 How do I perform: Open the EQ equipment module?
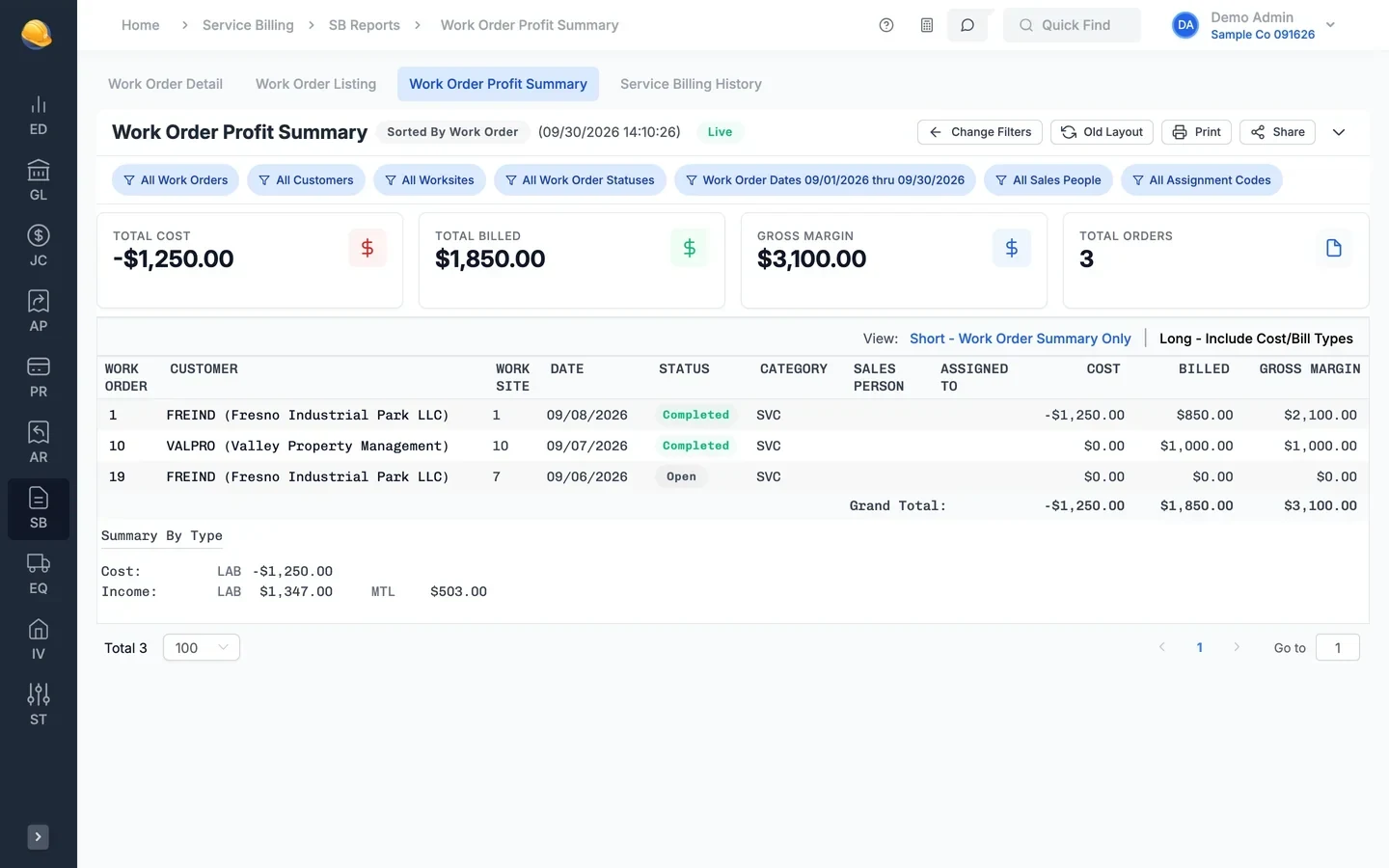39,575
